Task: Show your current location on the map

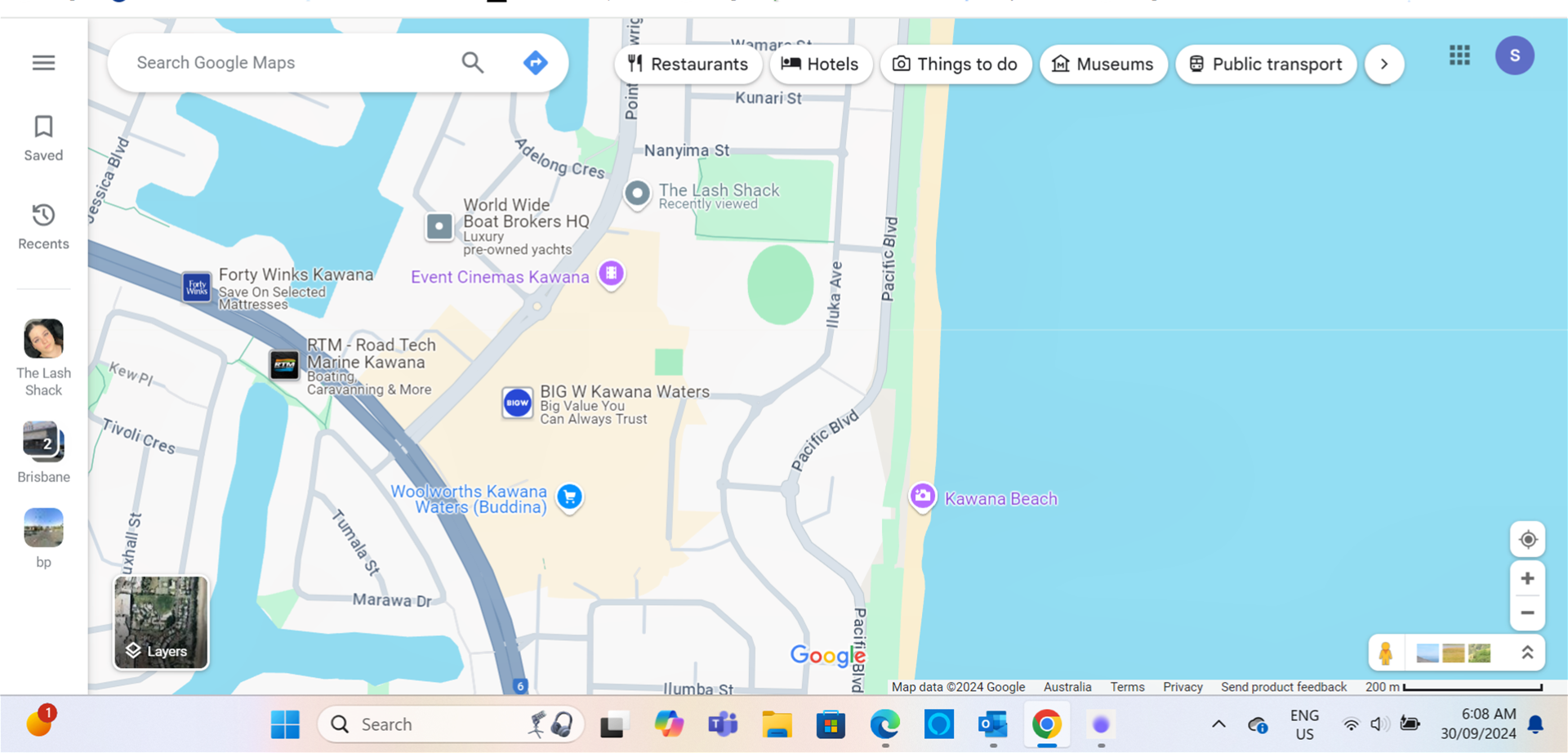Action: [x=1527, y=539]
